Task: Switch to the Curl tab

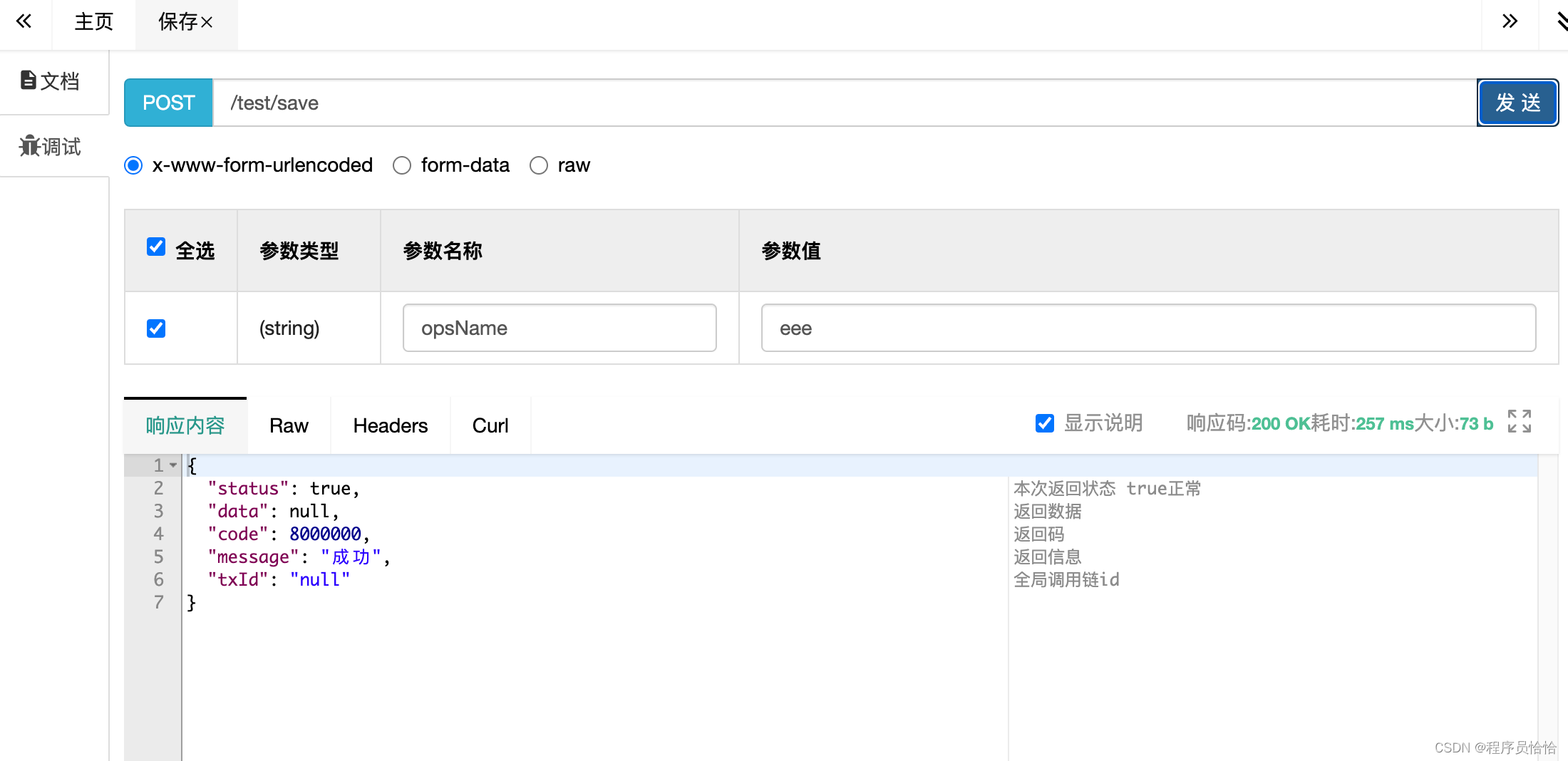Action: (x=490, y=425)
